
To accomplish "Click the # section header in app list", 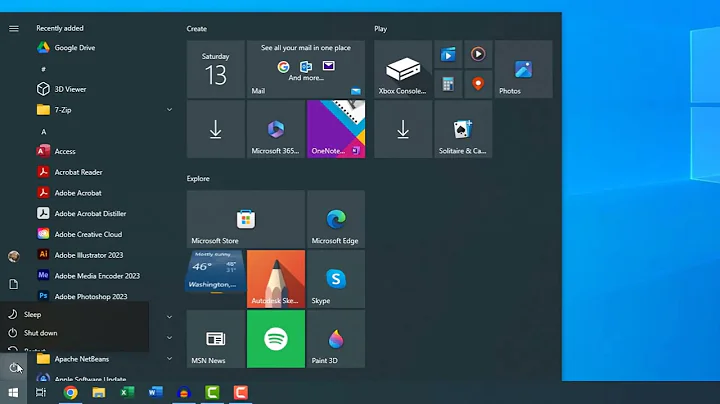I will pos(44,69).
